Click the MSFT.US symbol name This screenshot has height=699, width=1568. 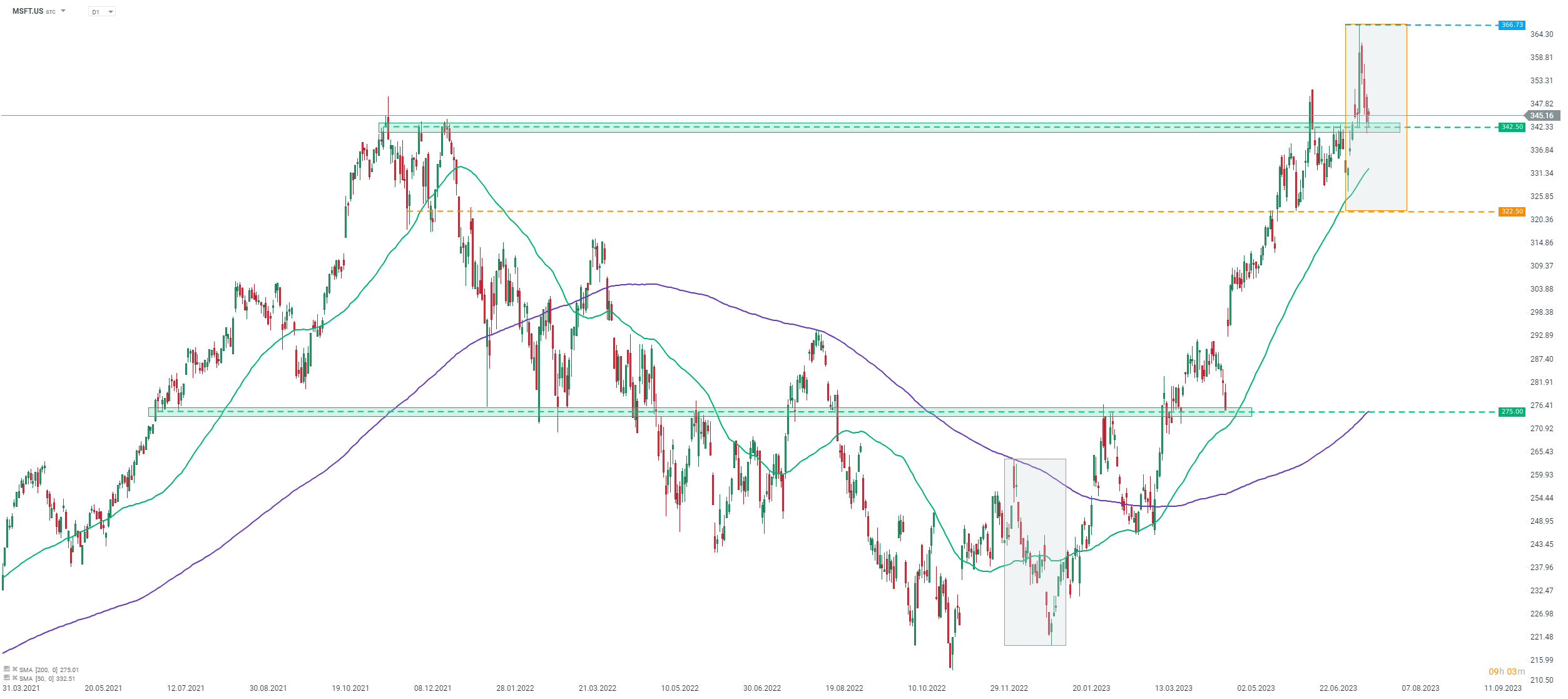28,11
